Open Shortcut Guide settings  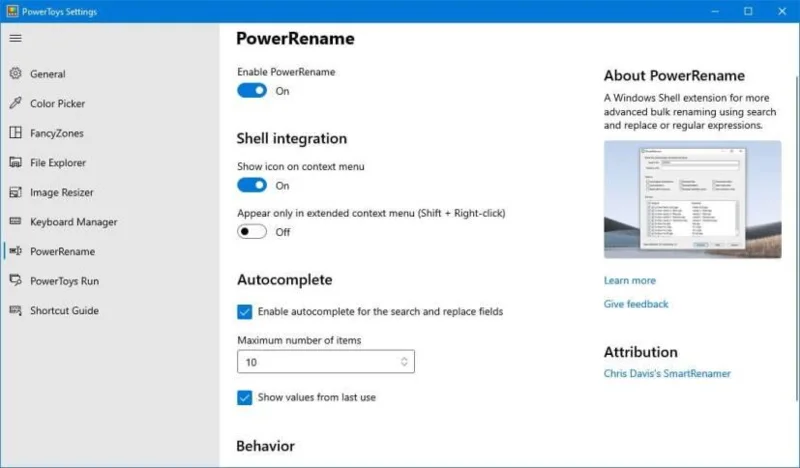point(64,311)
